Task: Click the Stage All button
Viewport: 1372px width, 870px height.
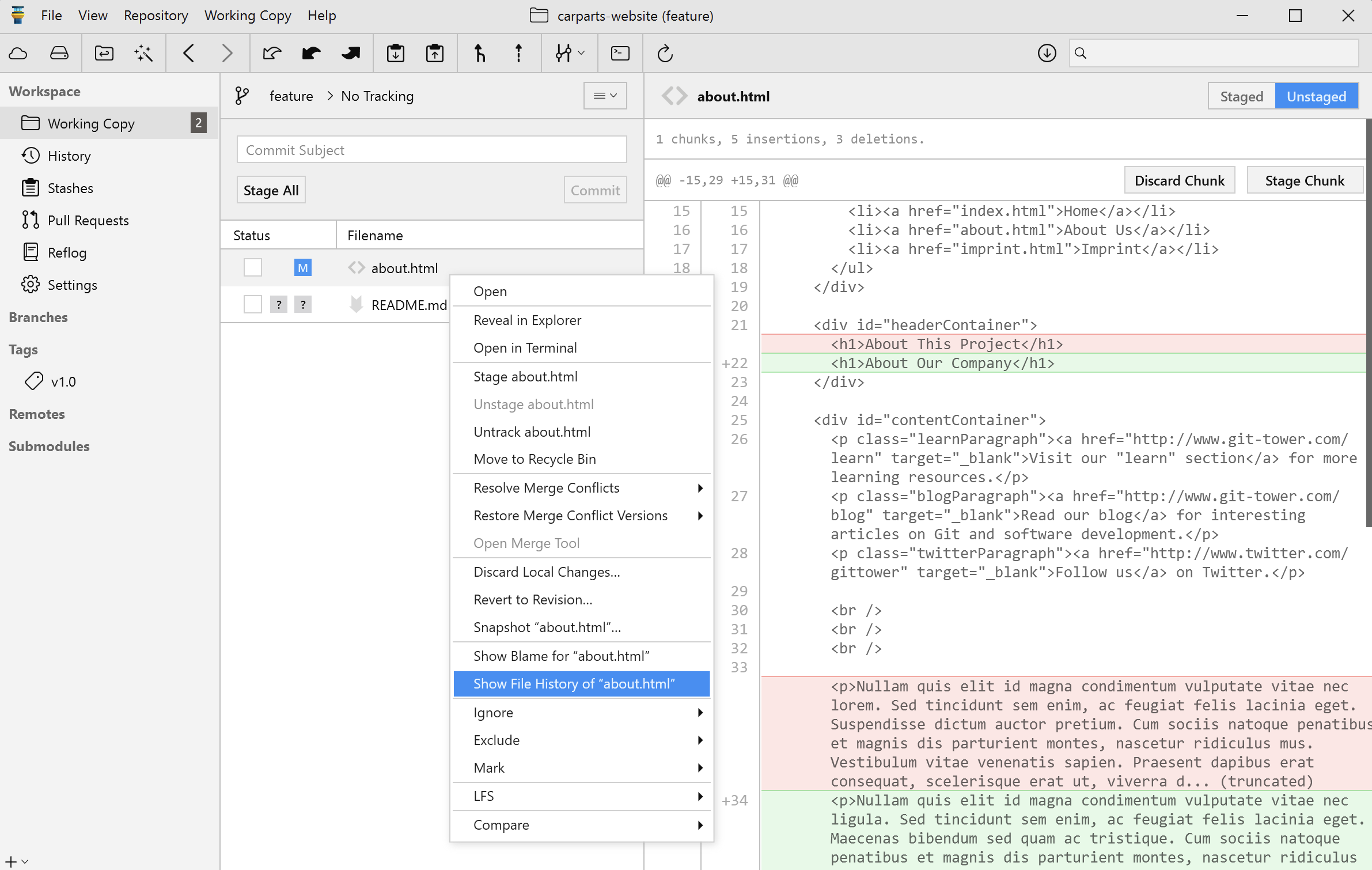Action: tap(271, 190)
